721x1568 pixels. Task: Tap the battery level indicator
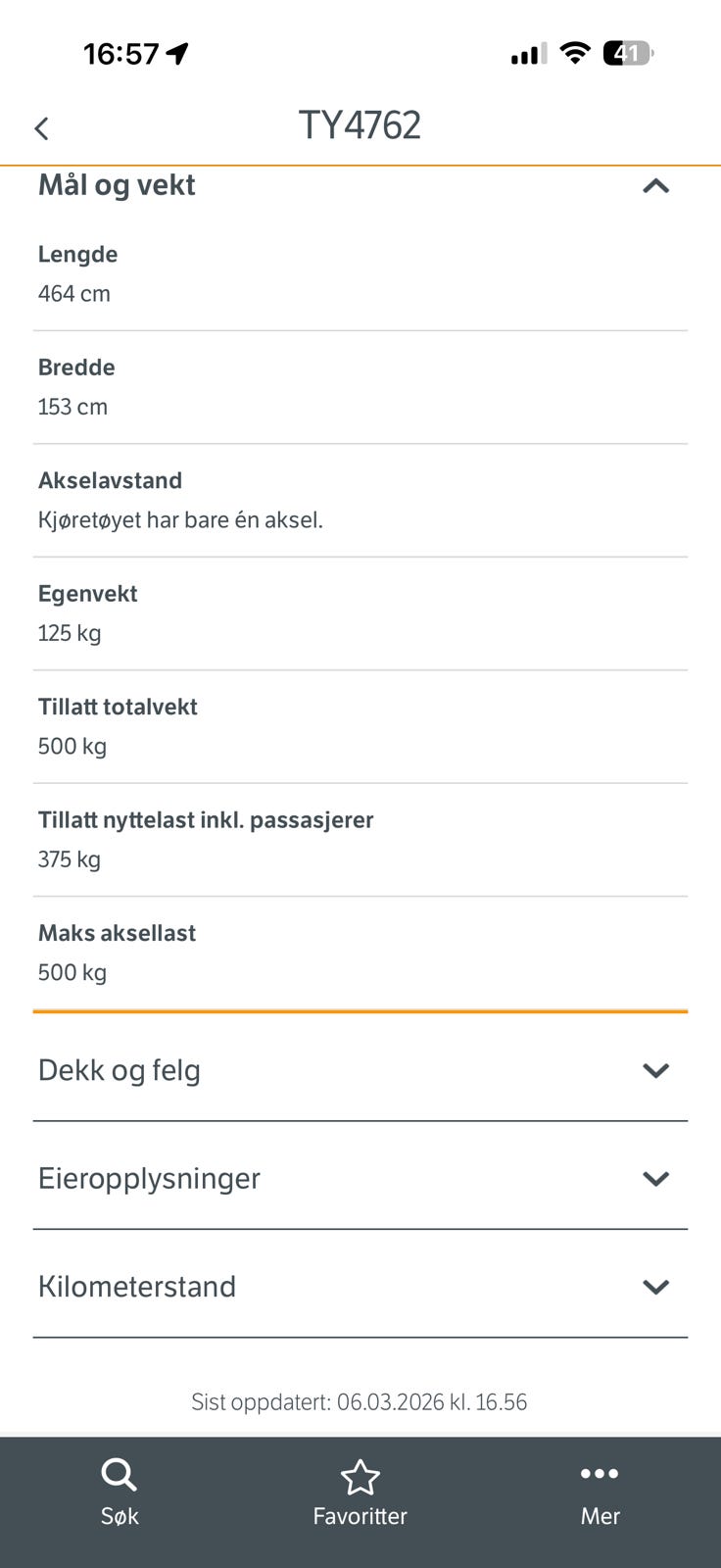coord(628,53)
